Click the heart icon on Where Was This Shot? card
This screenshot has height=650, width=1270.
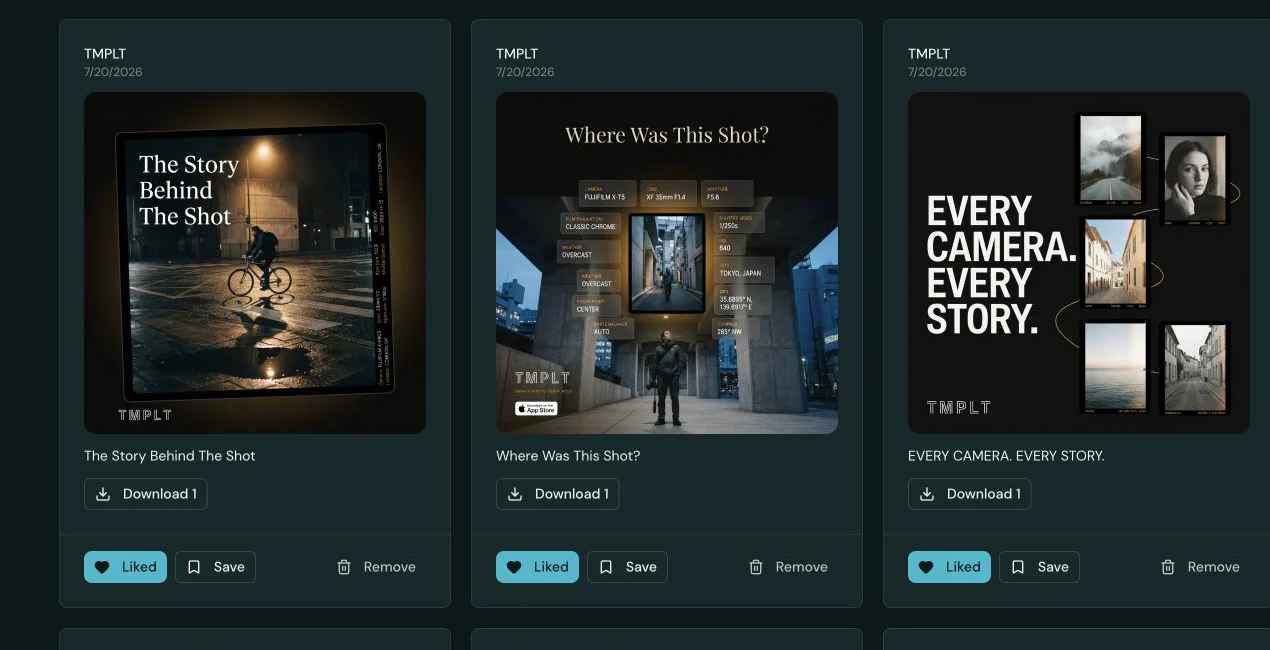(x=514, y=567)
